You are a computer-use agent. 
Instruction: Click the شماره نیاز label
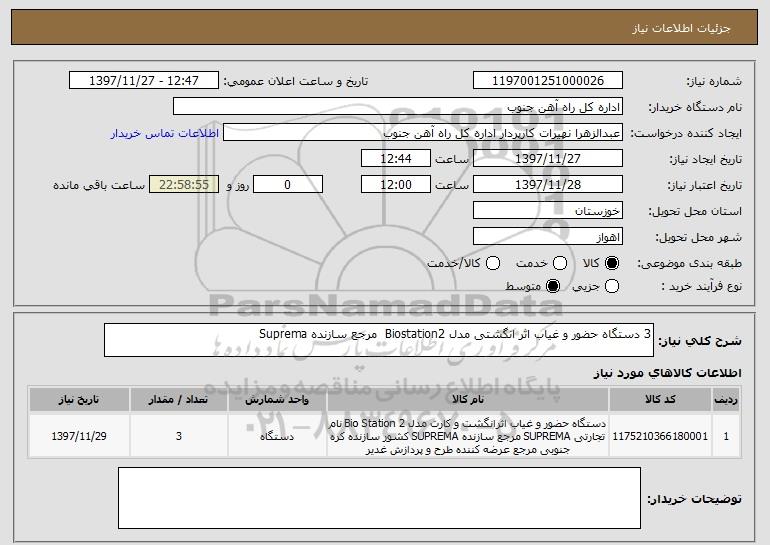tap(714, 81)
